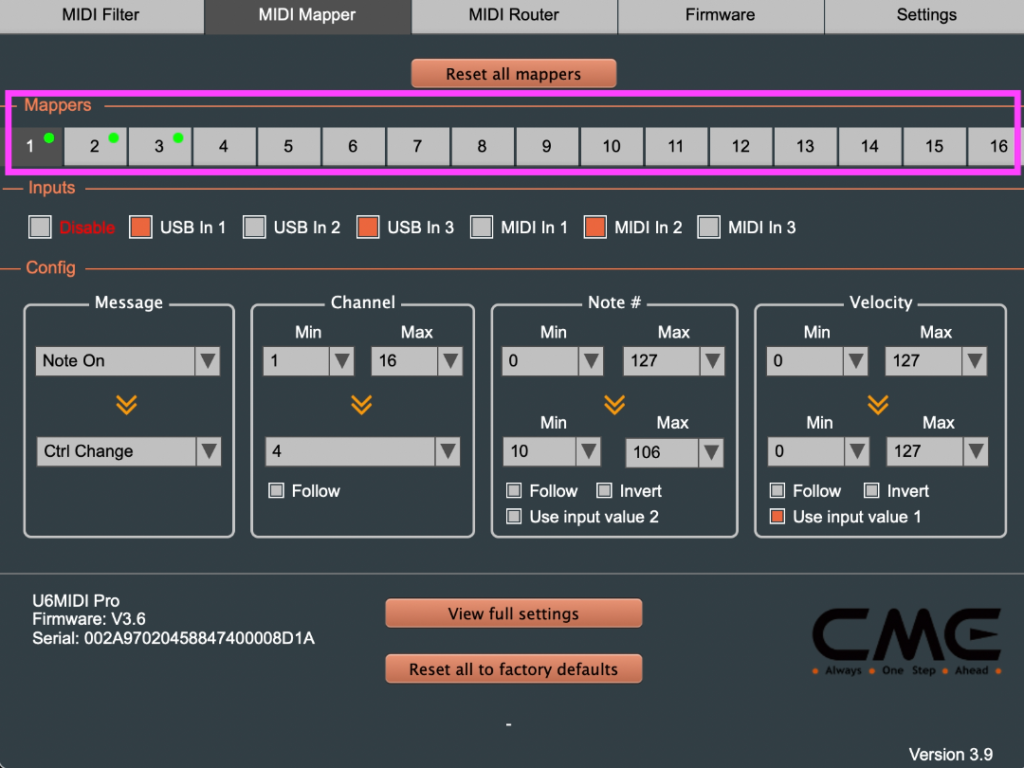The image size is (1024, 768).
Task: Click Reset all mappers
Action: [513, 73]
